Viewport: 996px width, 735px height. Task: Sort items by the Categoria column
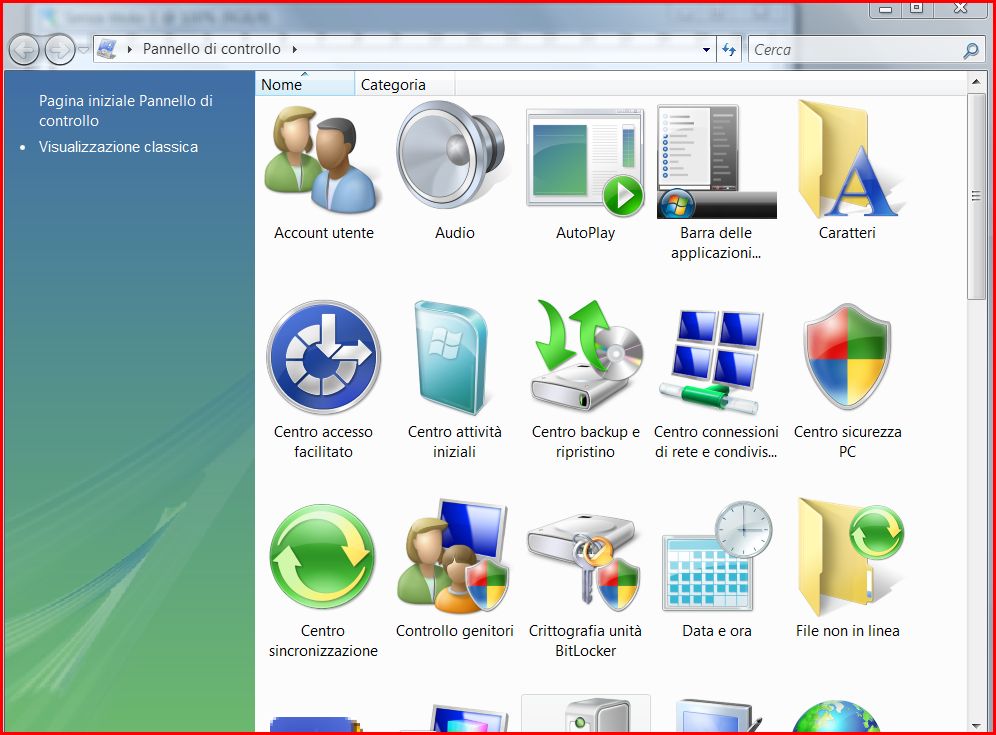tap(405, 84)
